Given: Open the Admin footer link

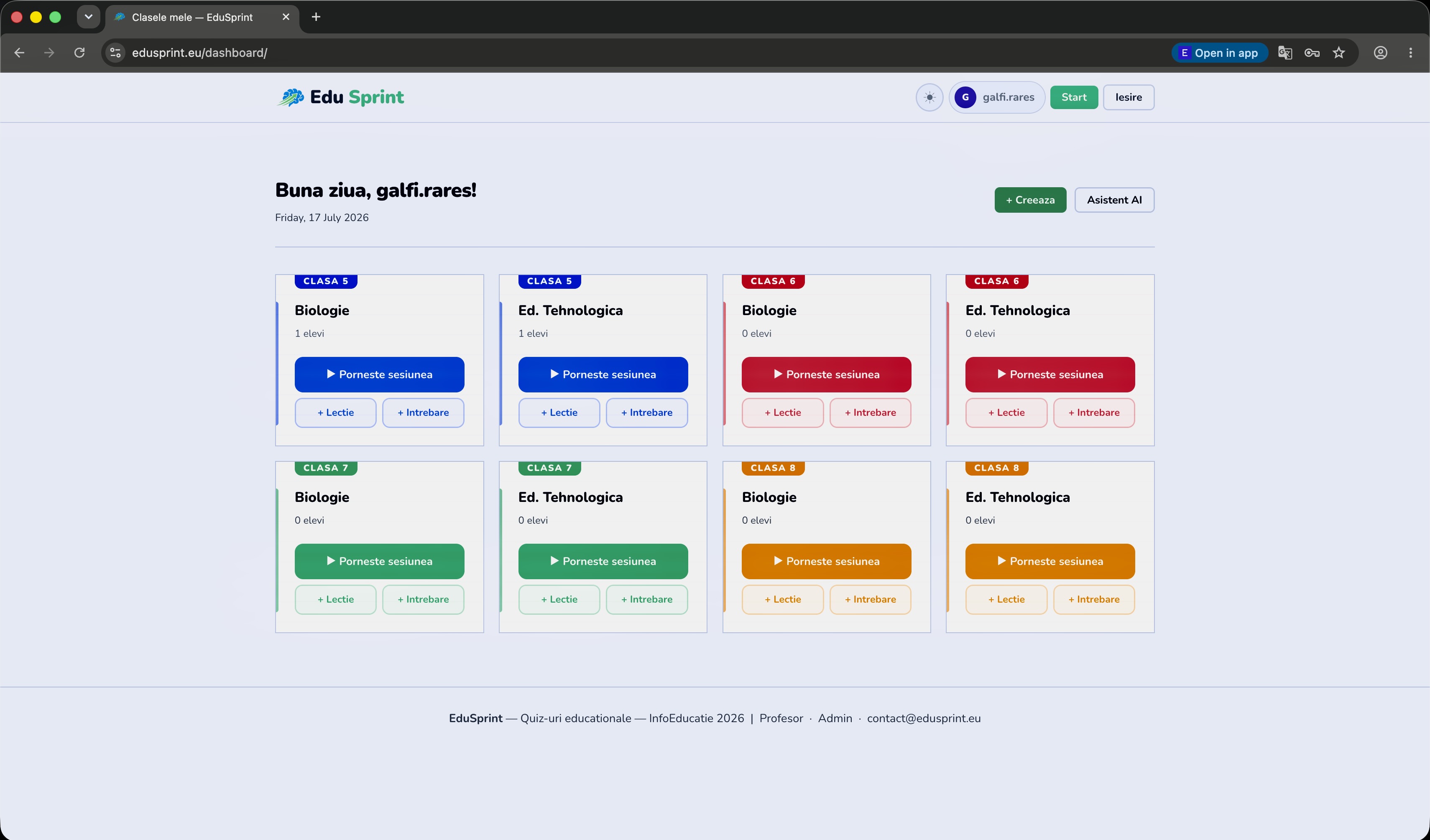Looking at the screenshot, I should pyautogui.click(x=835, y=718).
